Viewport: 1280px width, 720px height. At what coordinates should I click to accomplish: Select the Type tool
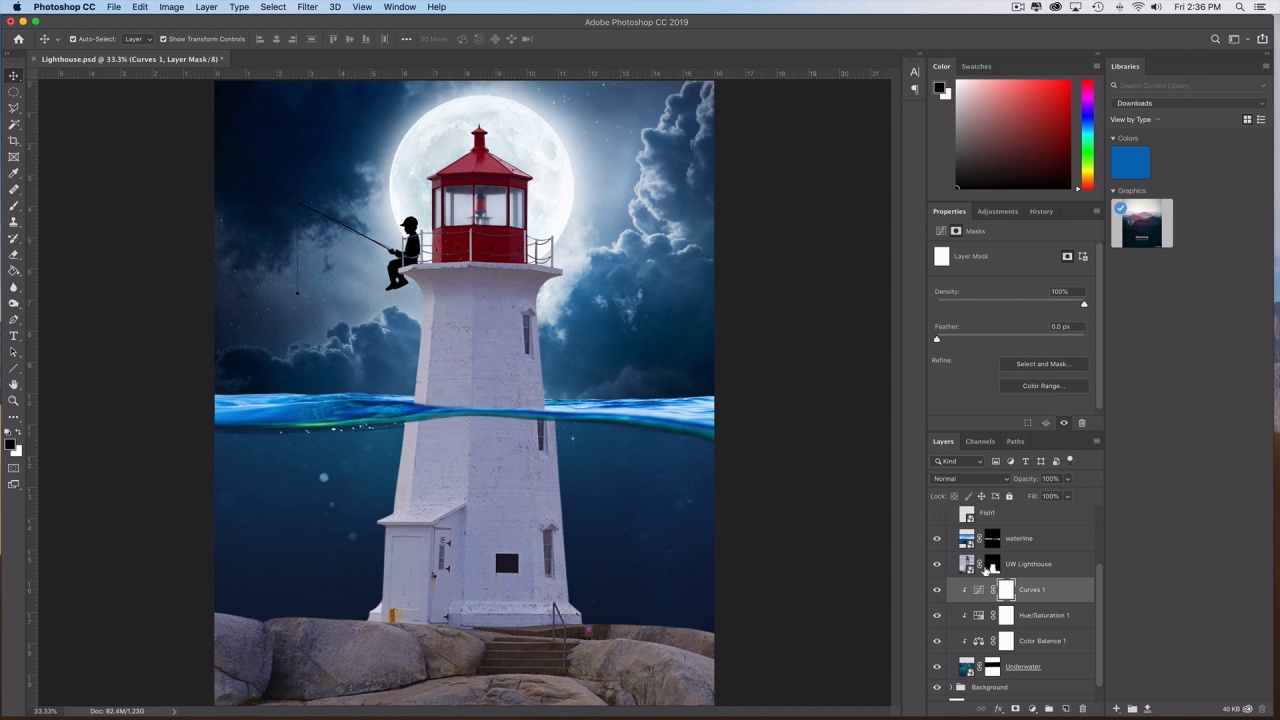pos(14,336)
